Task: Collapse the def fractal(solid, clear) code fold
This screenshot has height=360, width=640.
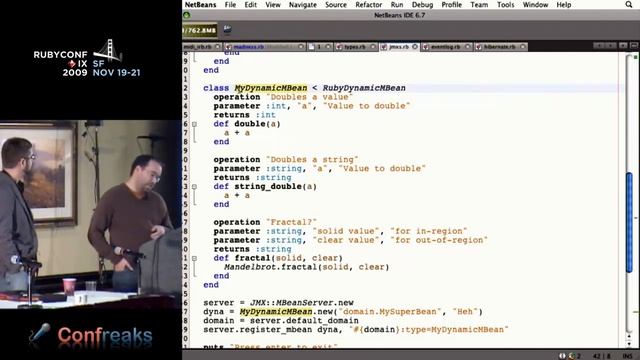Action: [194, 258]
